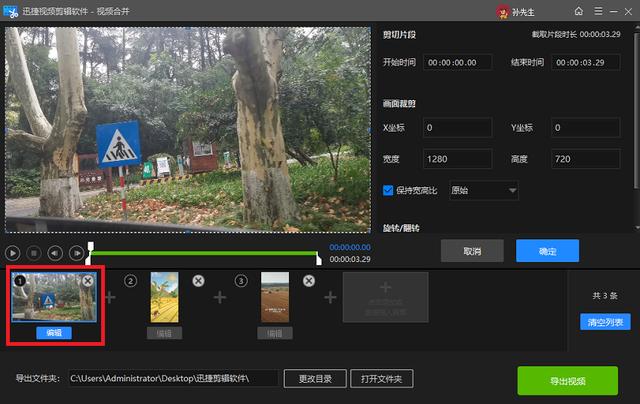Step back to the previous frame

pyautogui.click(x=55, y=253)
